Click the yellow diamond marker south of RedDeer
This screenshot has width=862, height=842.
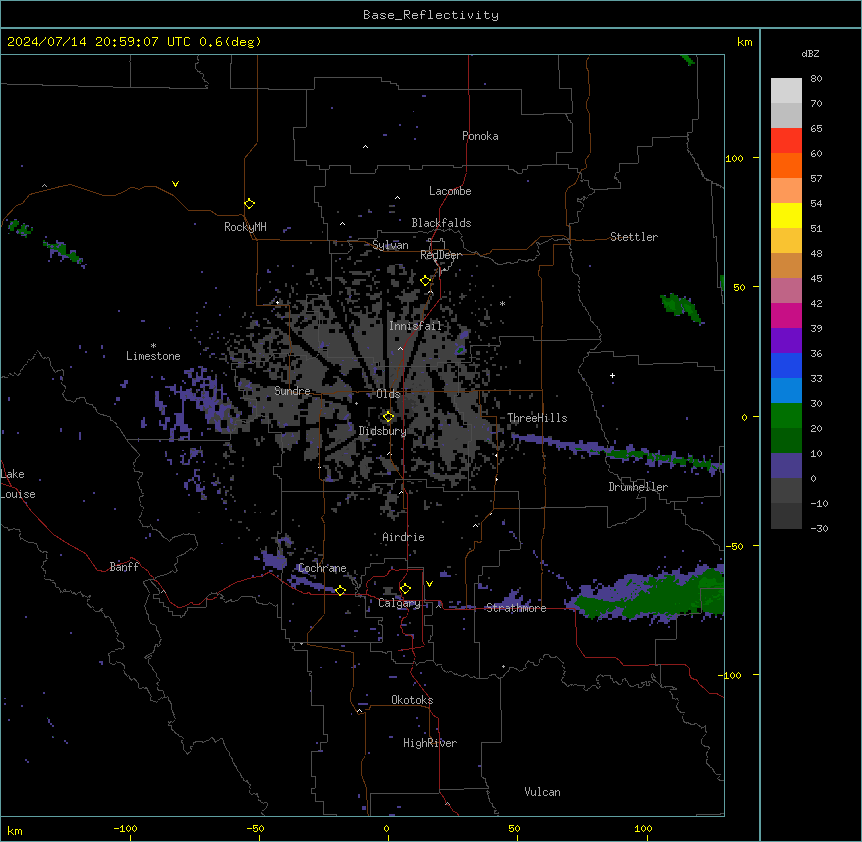tap(425, 281)
